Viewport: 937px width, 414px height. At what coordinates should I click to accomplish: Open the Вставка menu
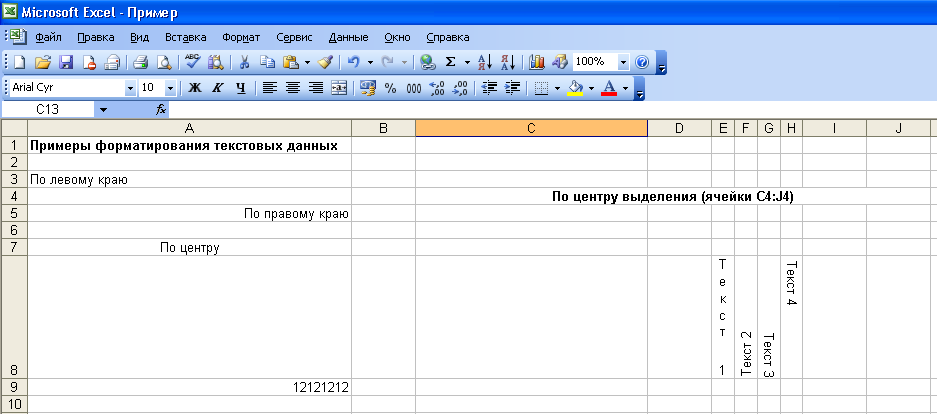186,37
